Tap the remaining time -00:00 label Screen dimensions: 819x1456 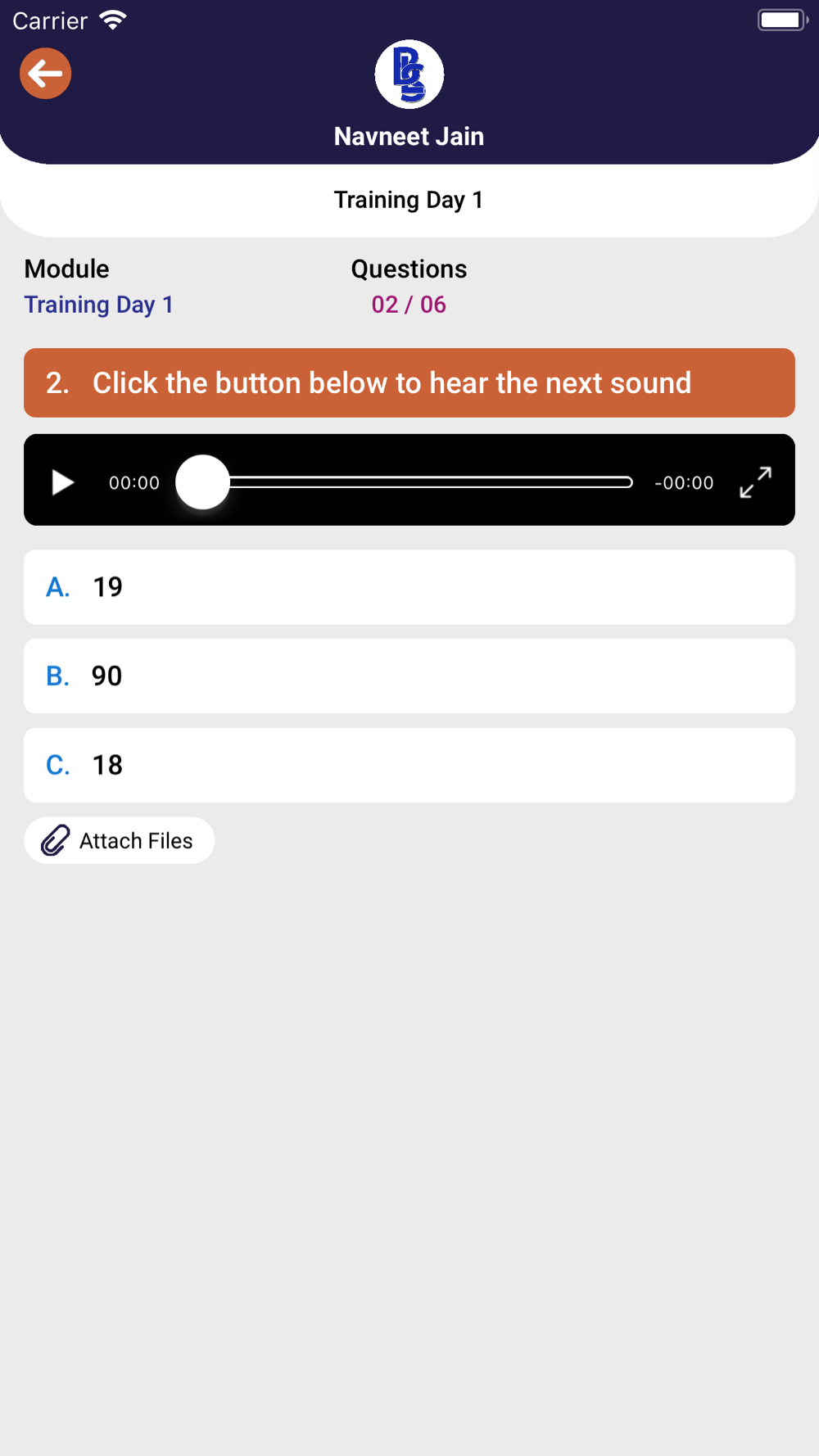684,482
